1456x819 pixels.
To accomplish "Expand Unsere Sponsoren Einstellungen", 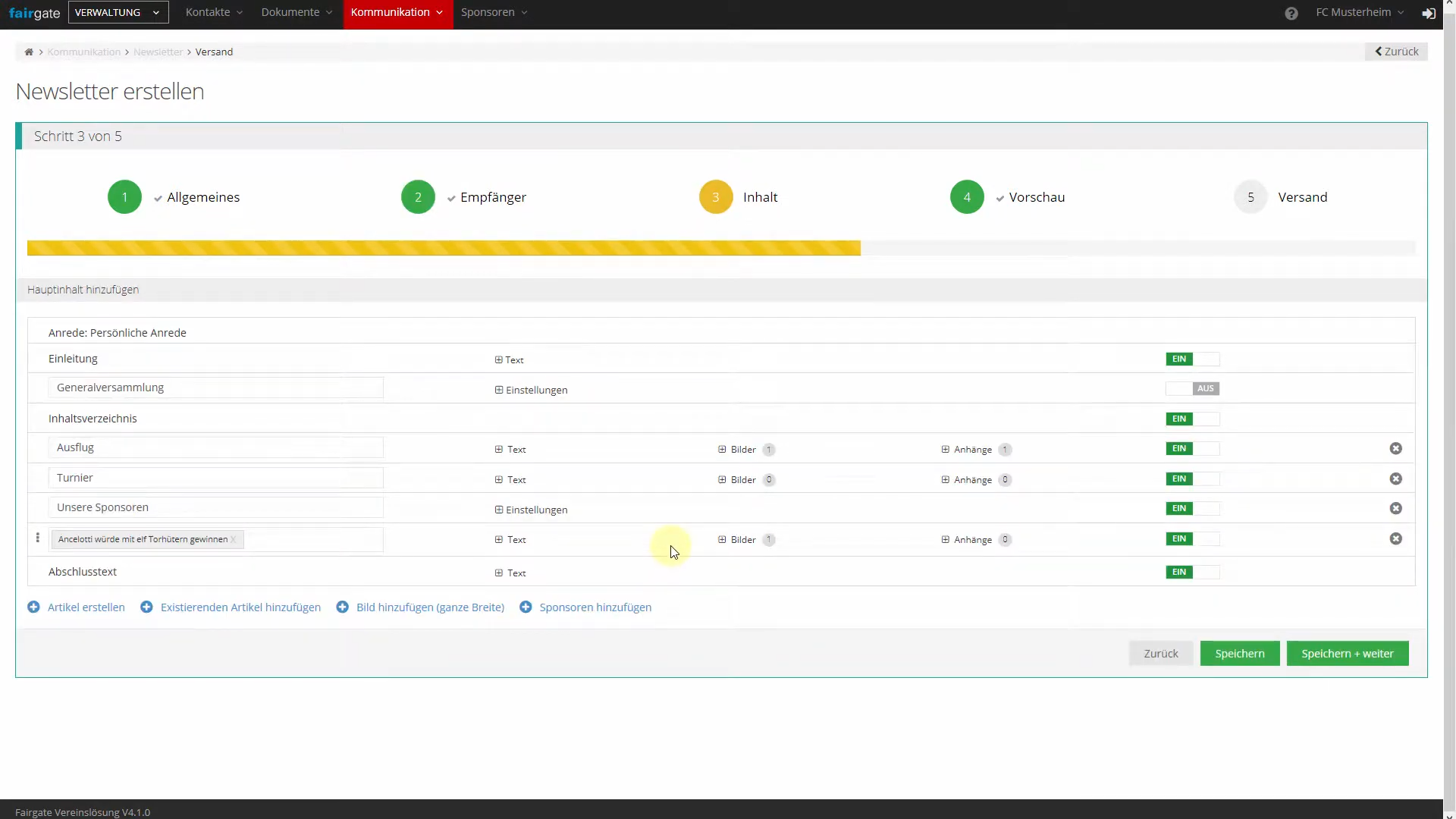I will click(x=531, y=510).
